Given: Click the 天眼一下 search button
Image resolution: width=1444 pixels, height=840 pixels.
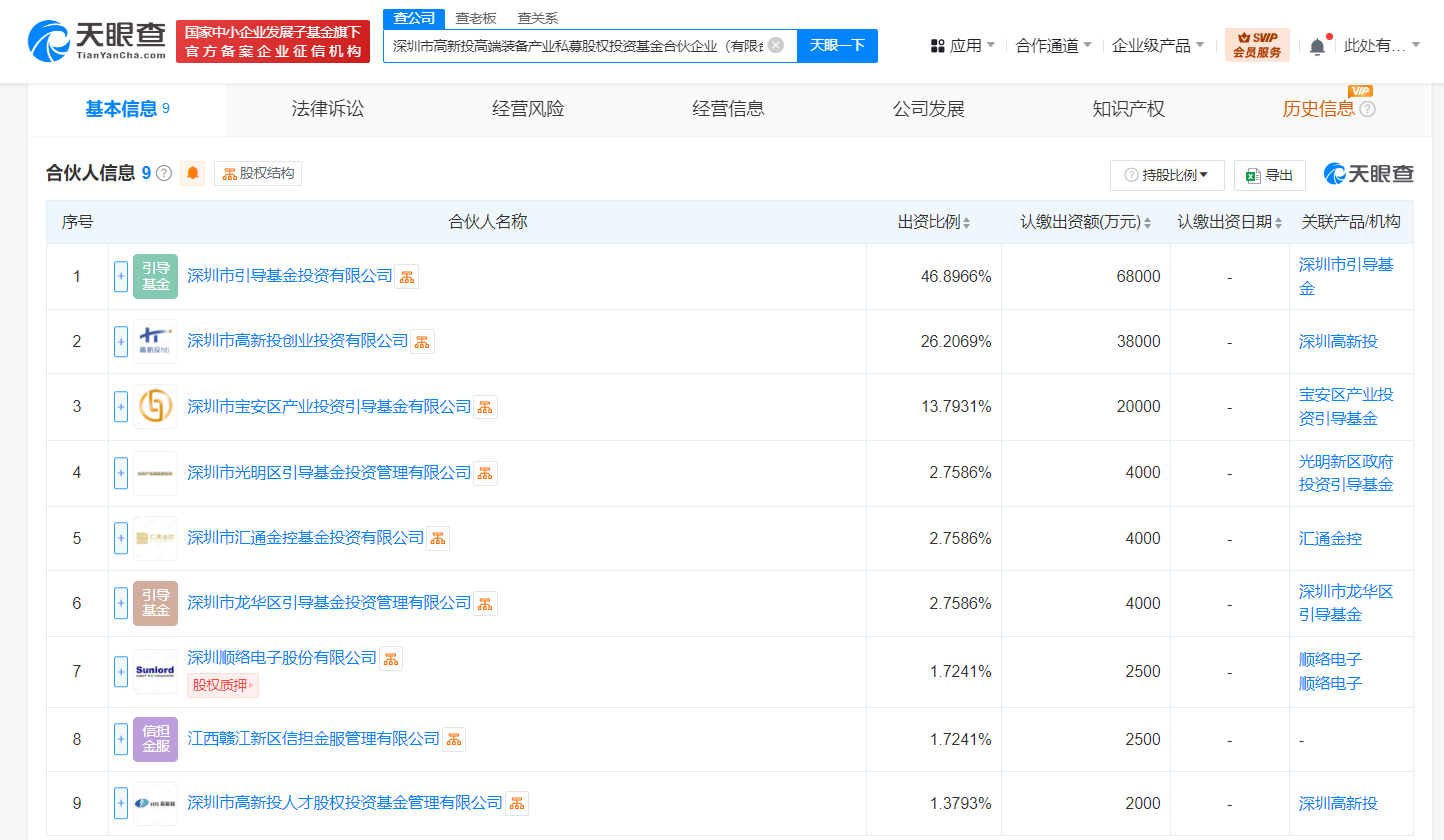Looking at the screenshot, I should coord(837,45).
